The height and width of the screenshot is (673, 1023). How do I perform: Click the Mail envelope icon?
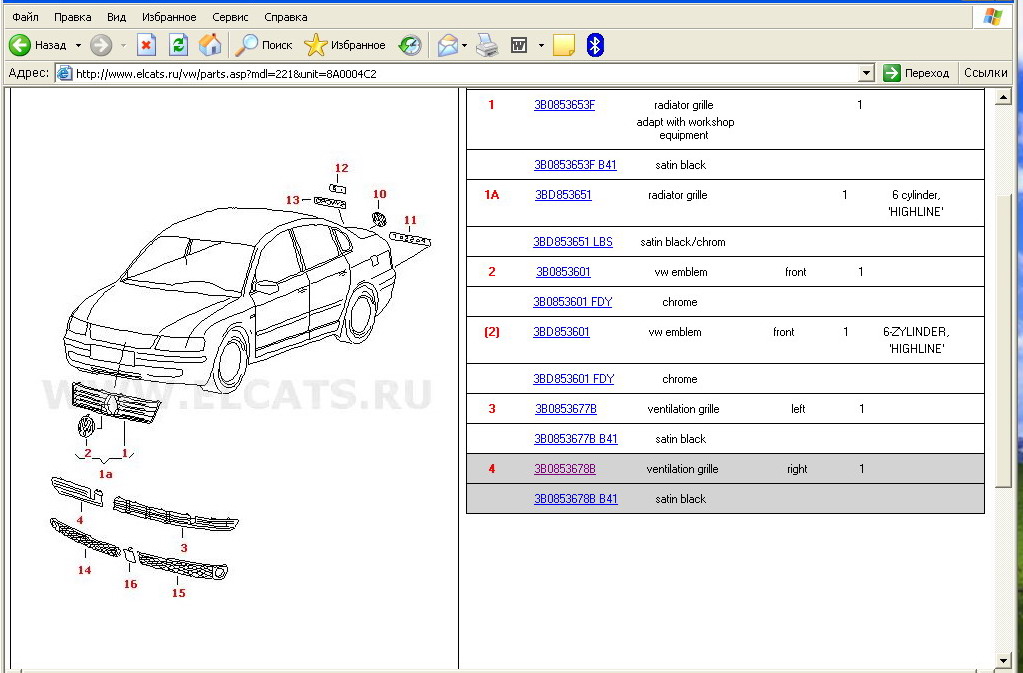pos(448,45)
